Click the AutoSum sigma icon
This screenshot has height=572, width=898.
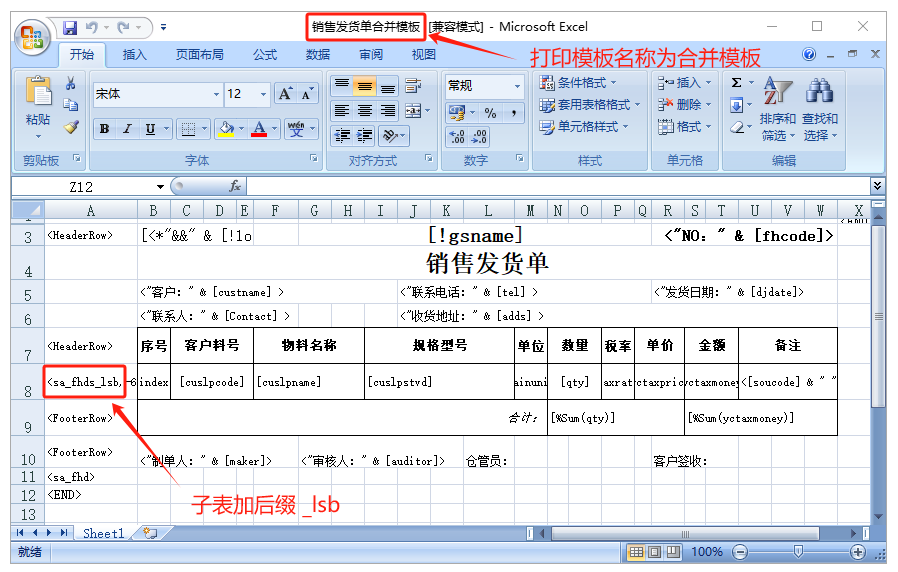tap(737, 83)
